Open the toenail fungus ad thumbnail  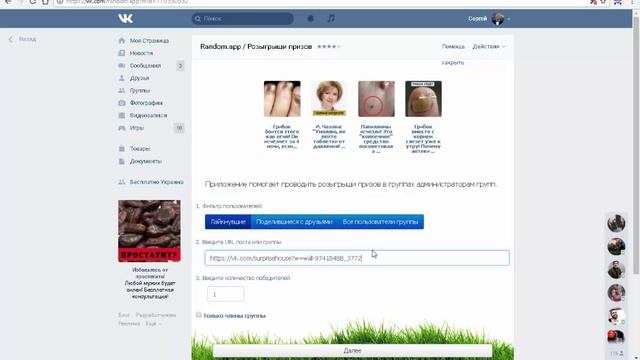282,99
